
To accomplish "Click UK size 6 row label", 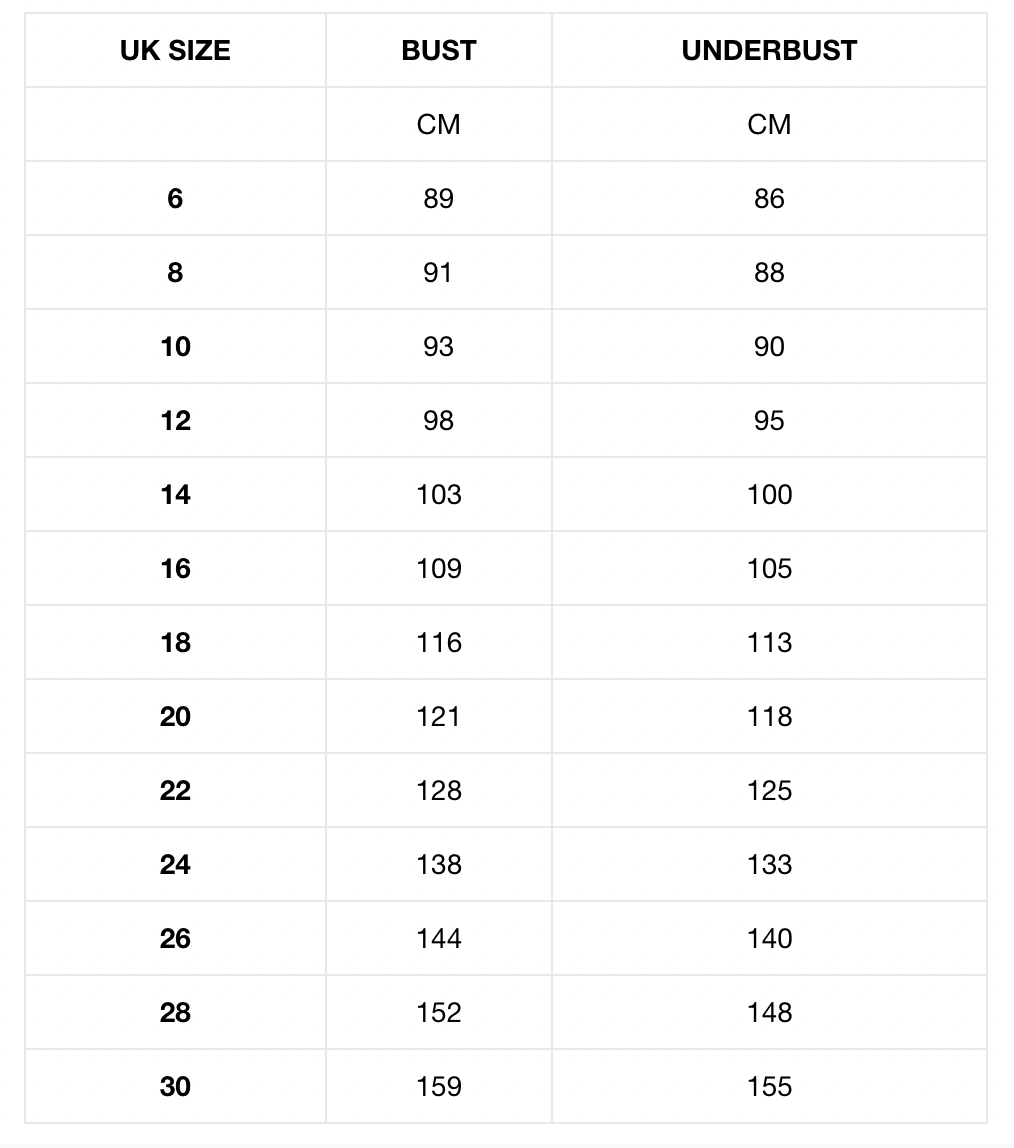I will tap(175, 198).
